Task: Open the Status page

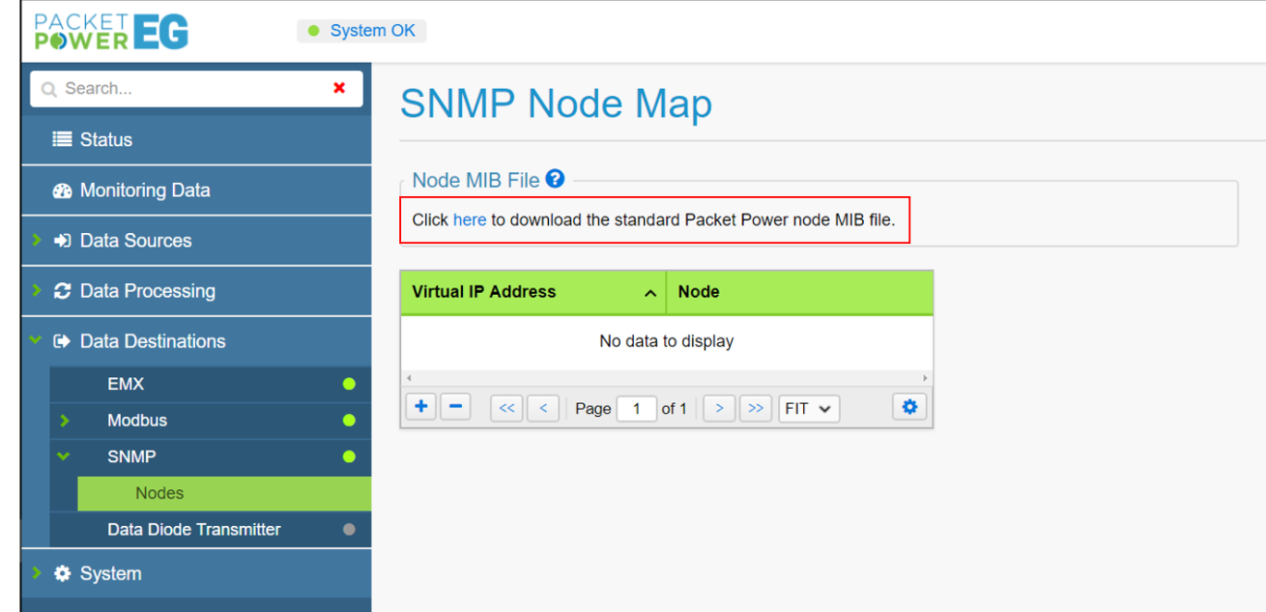Action: point(105,139)
